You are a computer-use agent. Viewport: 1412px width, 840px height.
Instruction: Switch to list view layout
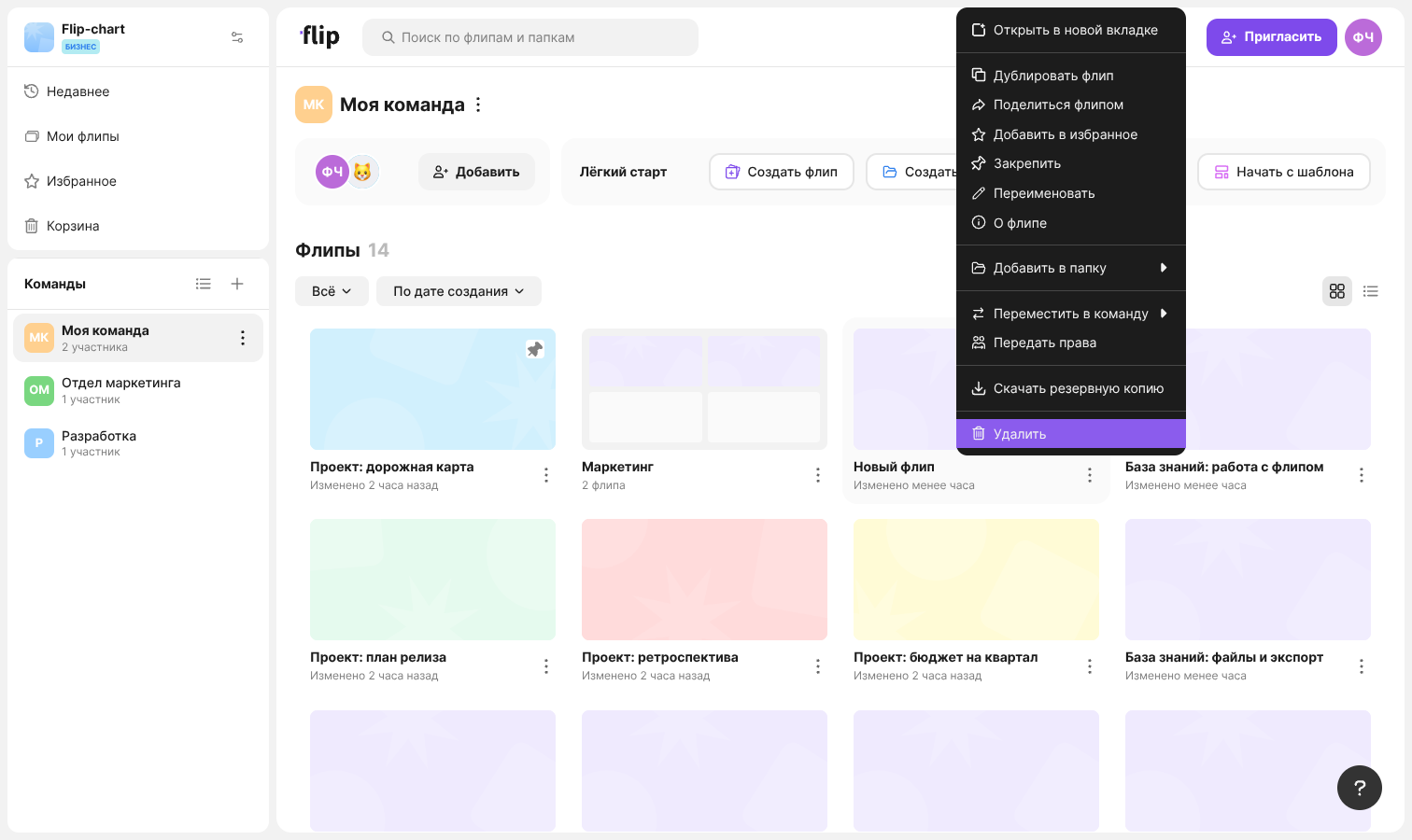point(1371,291)
